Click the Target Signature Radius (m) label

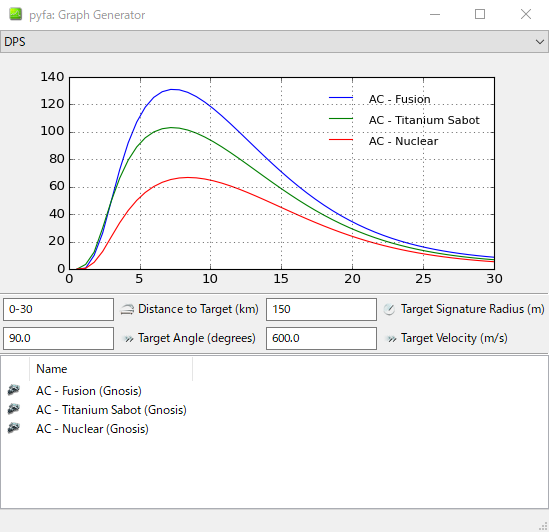pyautogui.click(x=473, y=309)
